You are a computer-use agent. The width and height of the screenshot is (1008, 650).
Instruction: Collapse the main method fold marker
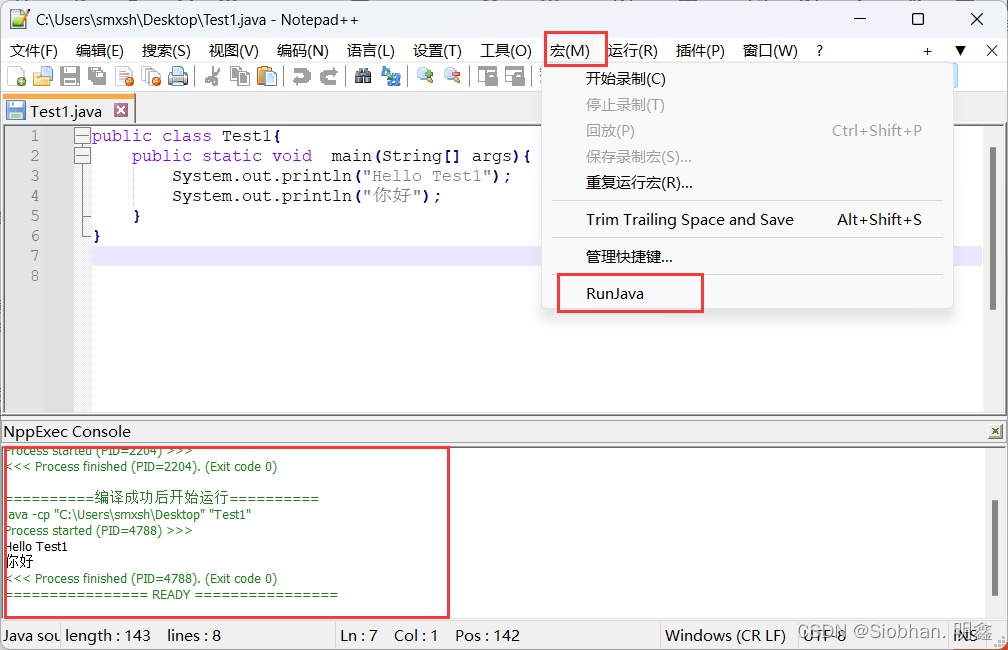(x=82, y=155)
